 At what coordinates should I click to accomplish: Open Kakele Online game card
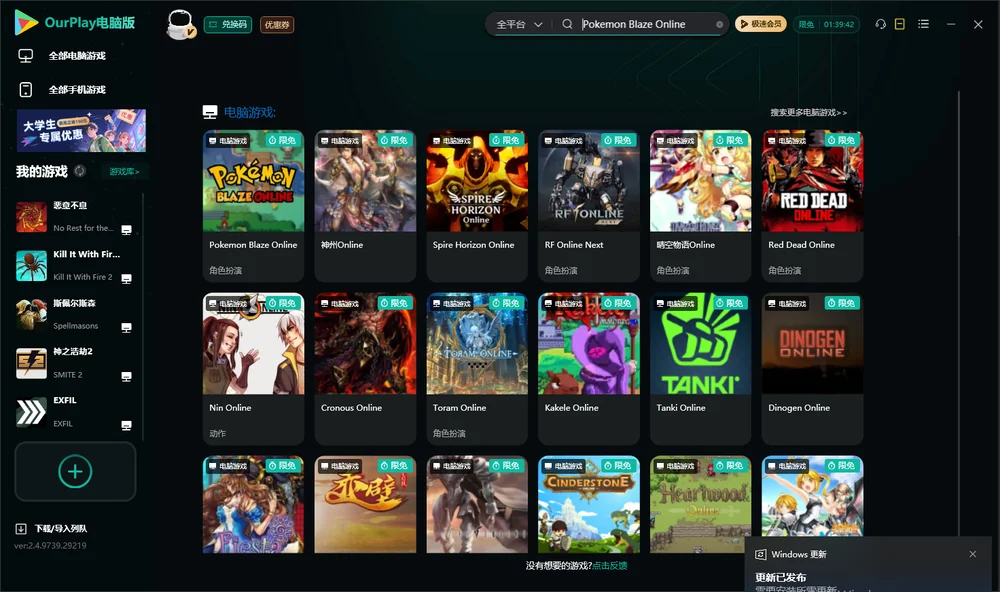pyautogui.click(x=589, y=368)
